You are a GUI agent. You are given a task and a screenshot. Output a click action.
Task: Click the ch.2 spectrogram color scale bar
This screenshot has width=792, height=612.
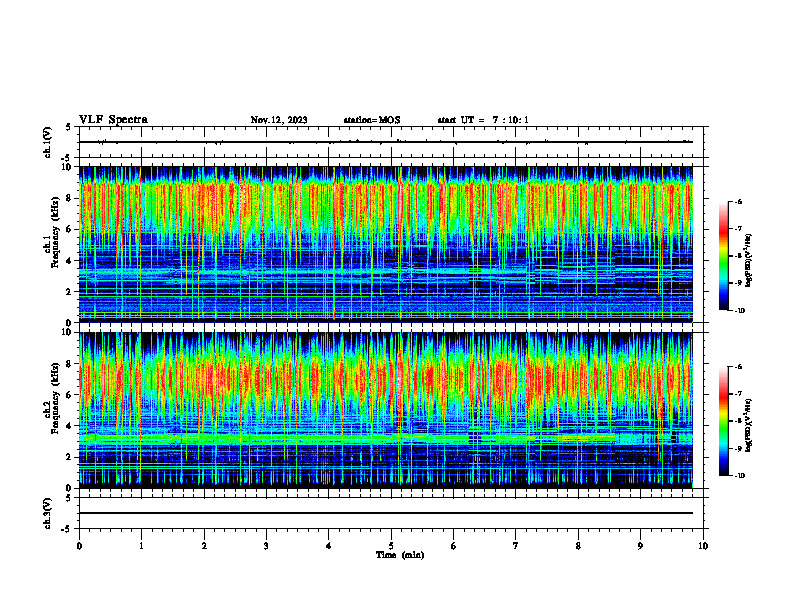click(723, 421)
